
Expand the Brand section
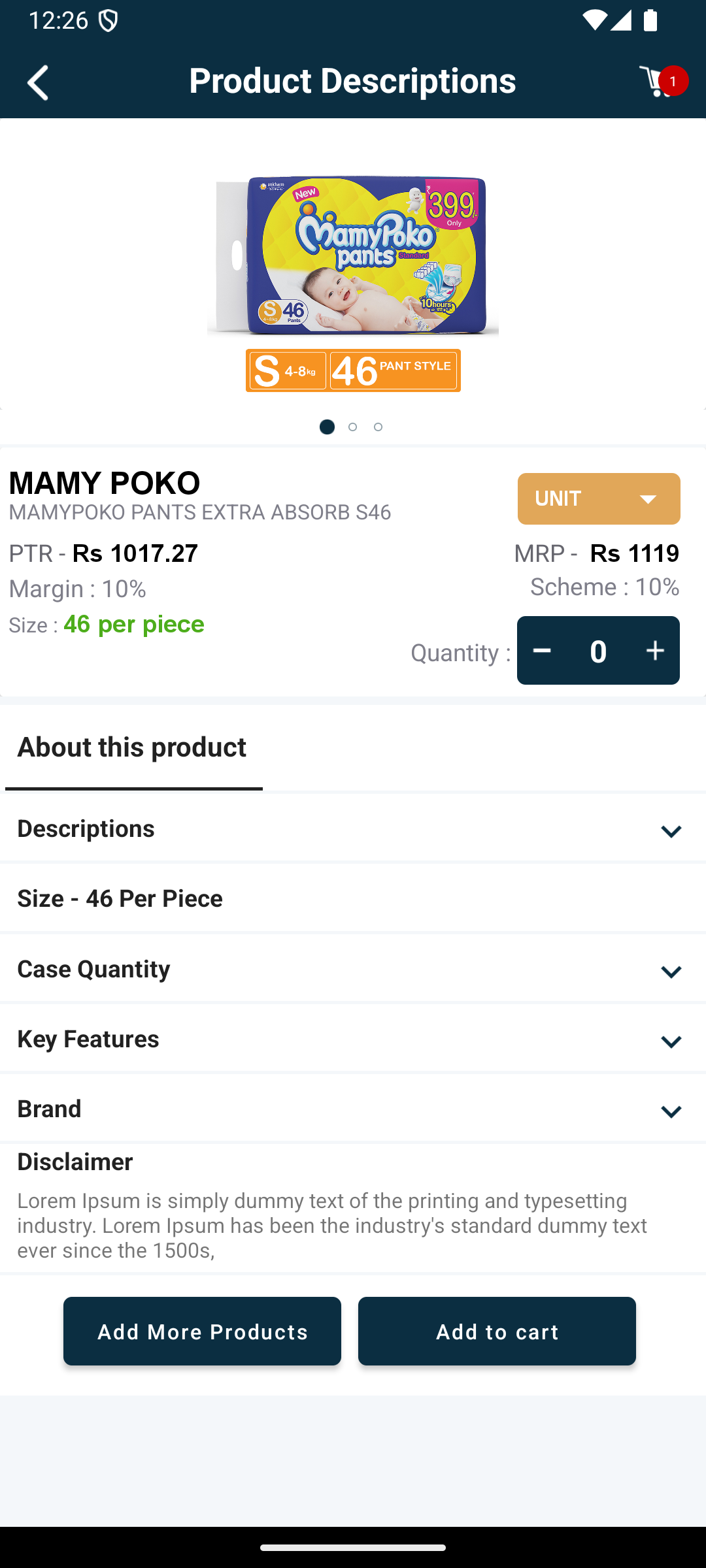671,1111
